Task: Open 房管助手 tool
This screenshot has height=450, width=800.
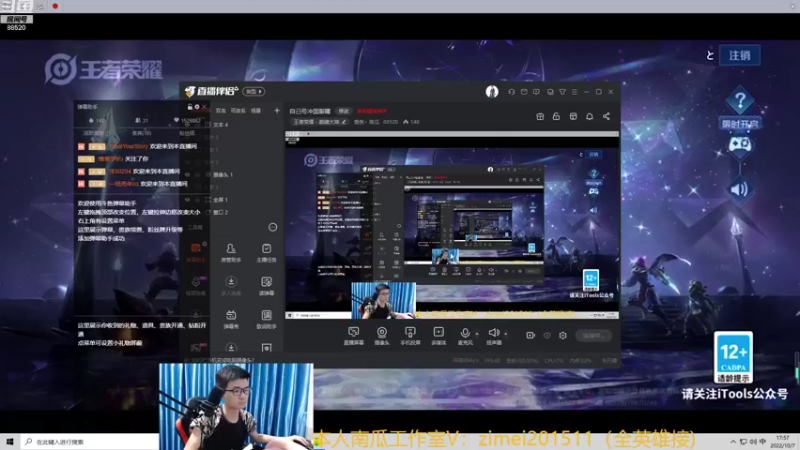Action: [231, 253]
